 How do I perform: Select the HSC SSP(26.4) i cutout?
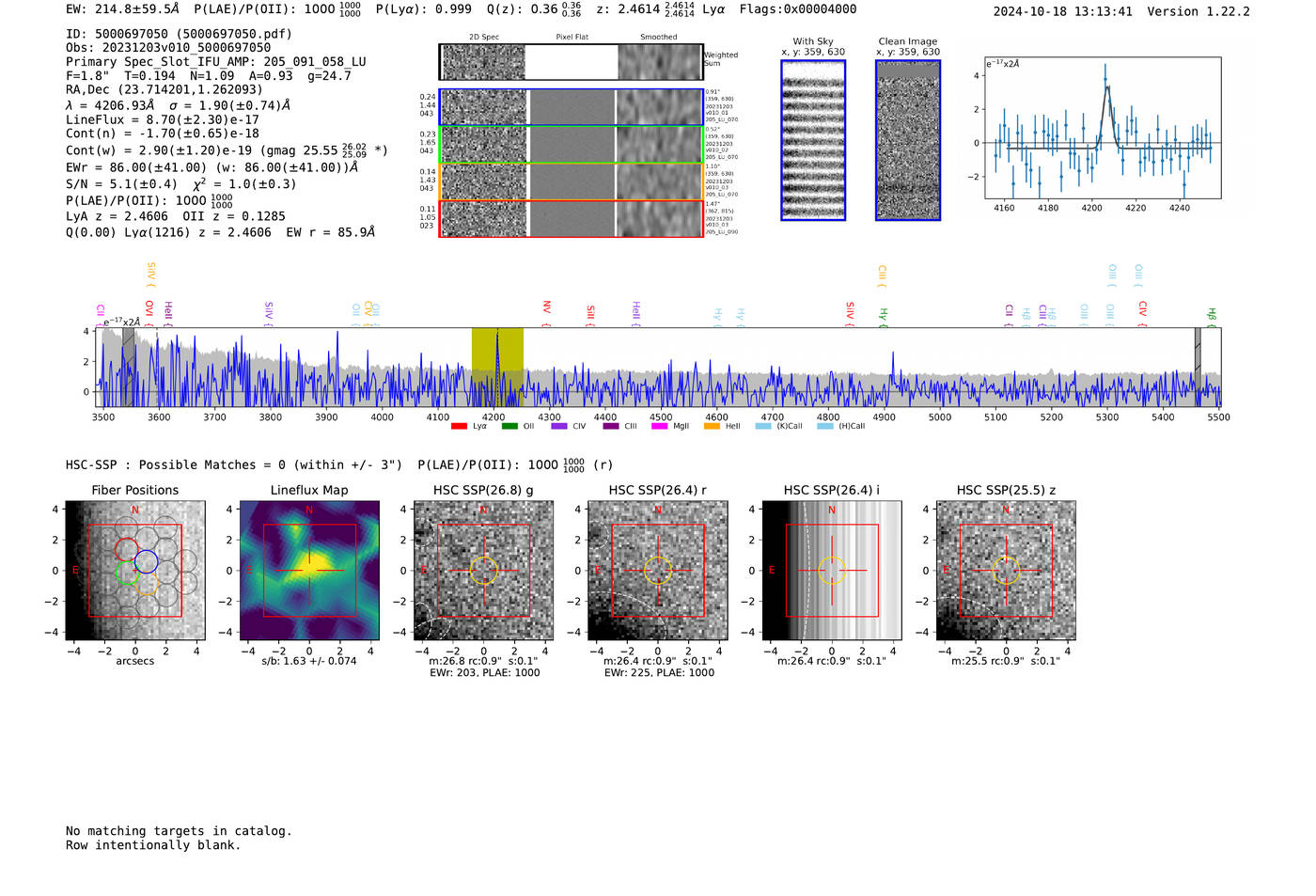832,571
